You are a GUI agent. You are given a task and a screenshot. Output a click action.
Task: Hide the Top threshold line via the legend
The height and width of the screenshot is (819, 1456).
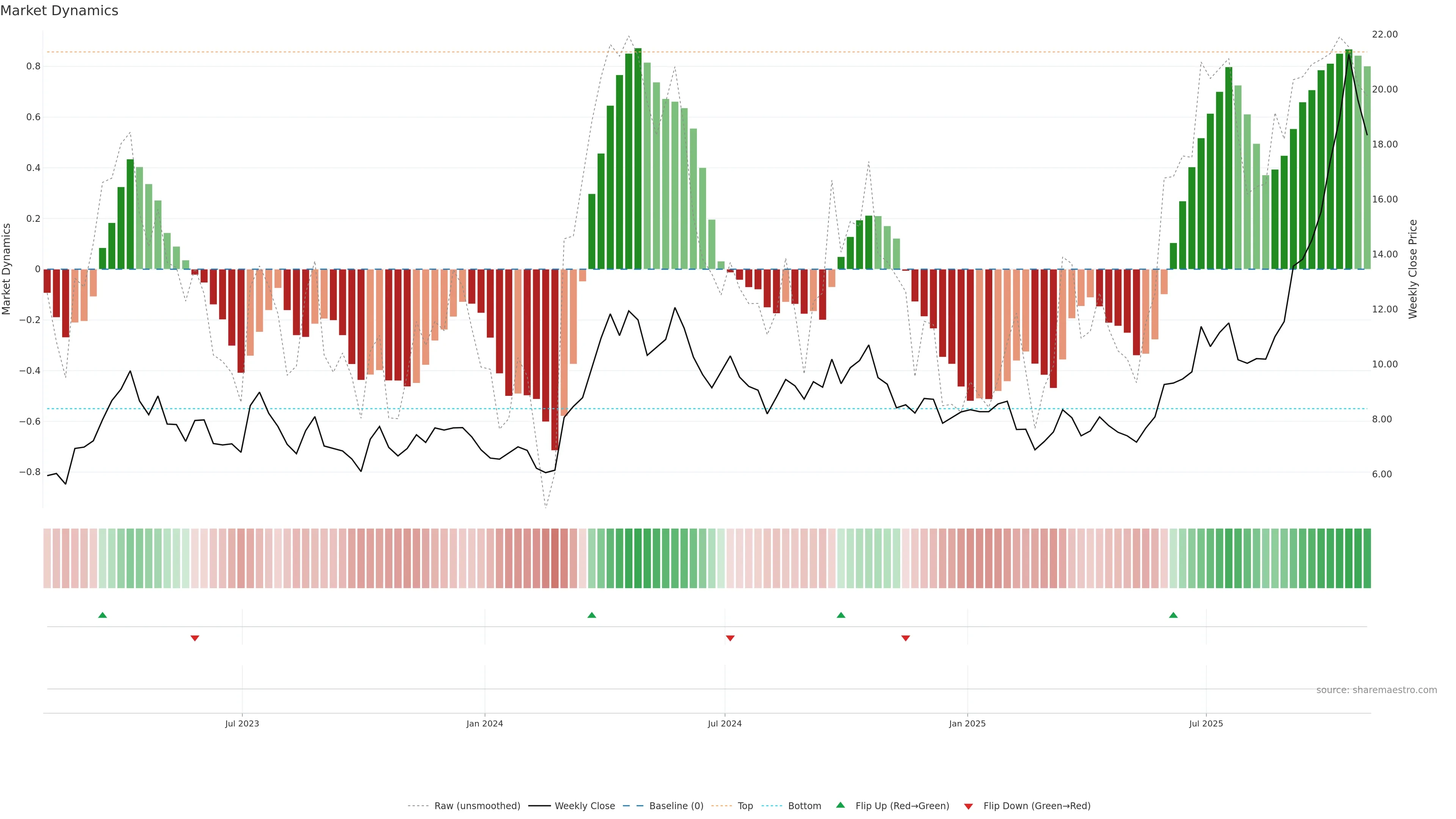coord(745,806)
